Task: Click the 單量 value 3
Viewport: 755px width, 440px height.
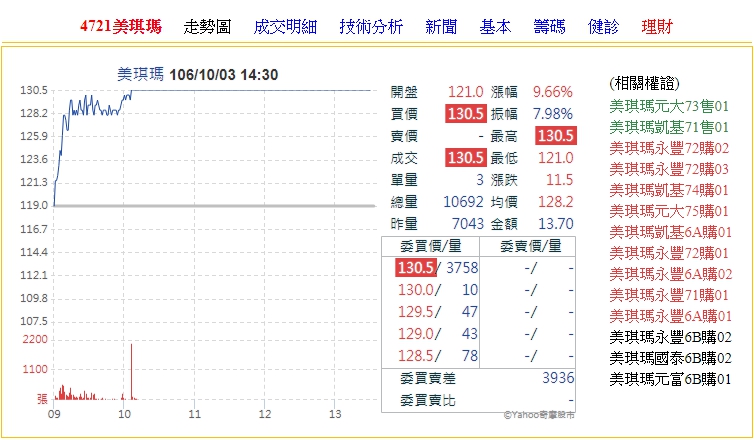Action: click(480, 180)
